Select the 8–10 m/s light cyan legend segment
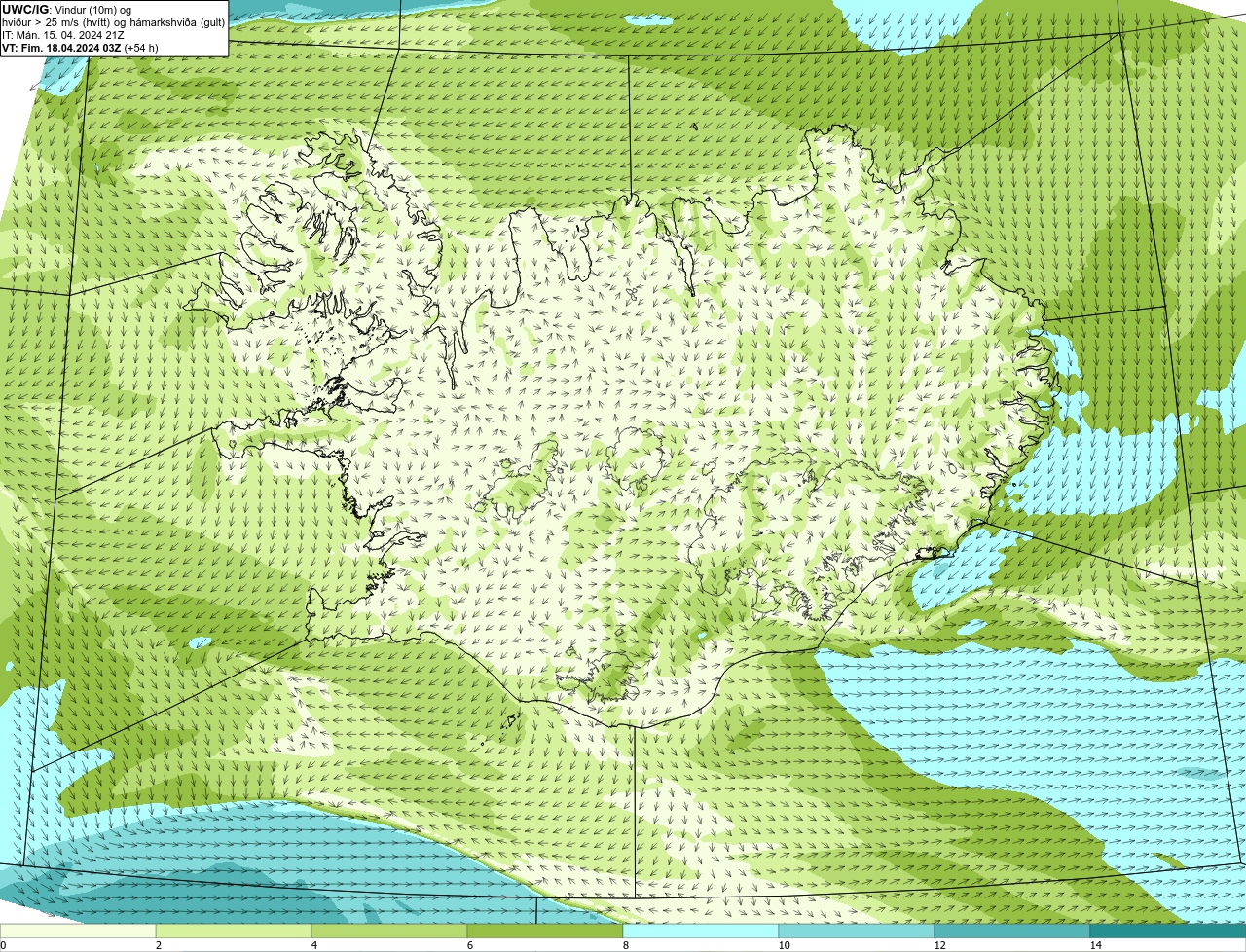 (701, 931)
